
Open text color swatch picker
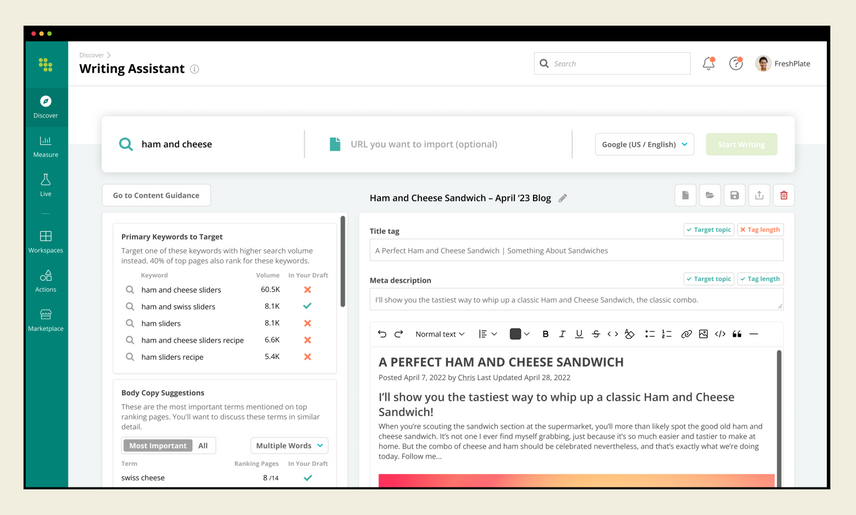519,334
